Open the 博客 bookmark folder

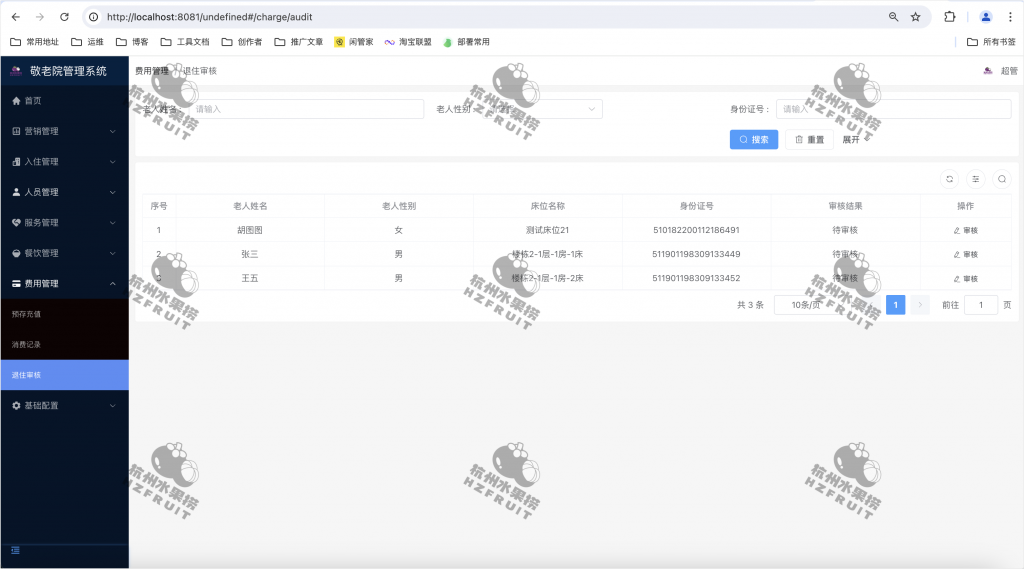(x=132, y=42)
